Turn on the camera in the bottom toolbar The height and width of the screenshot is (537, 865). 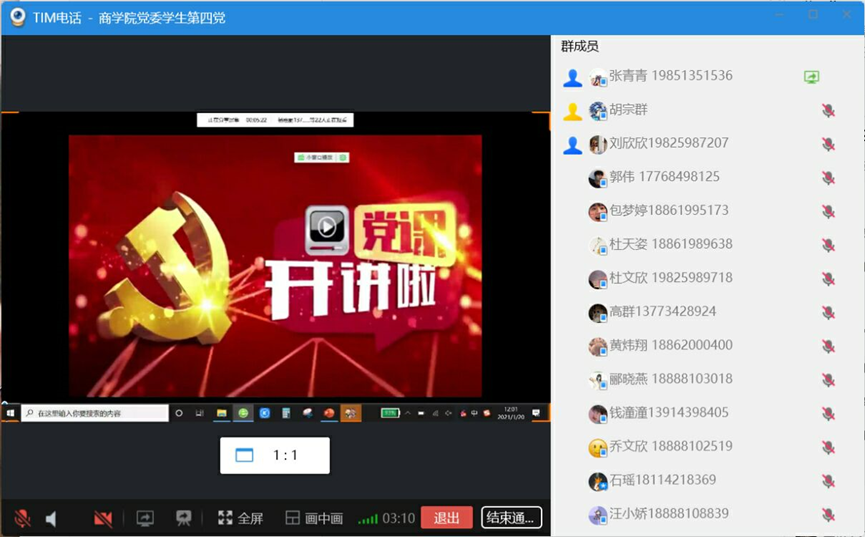103,518
